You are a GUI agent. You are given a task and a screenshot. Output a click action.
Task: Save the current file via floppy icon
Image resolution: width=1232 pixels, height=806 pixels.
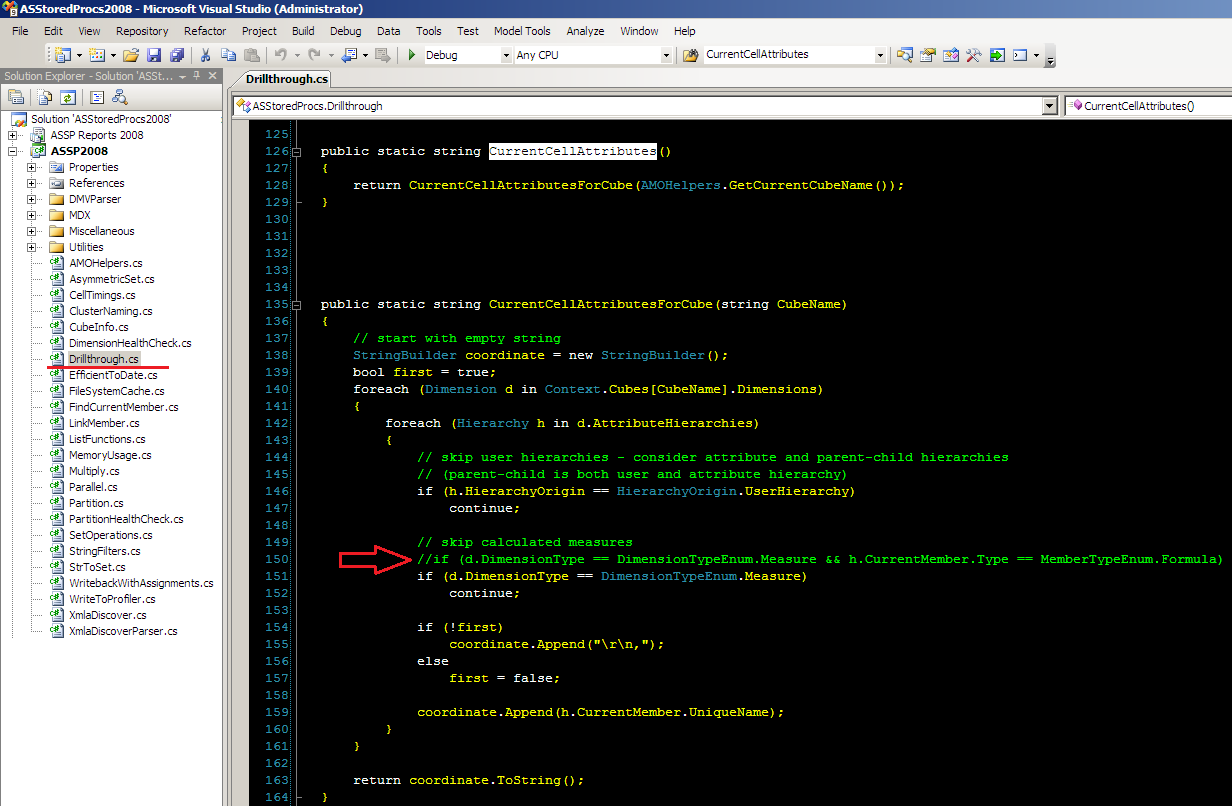[x=153, y=55]
